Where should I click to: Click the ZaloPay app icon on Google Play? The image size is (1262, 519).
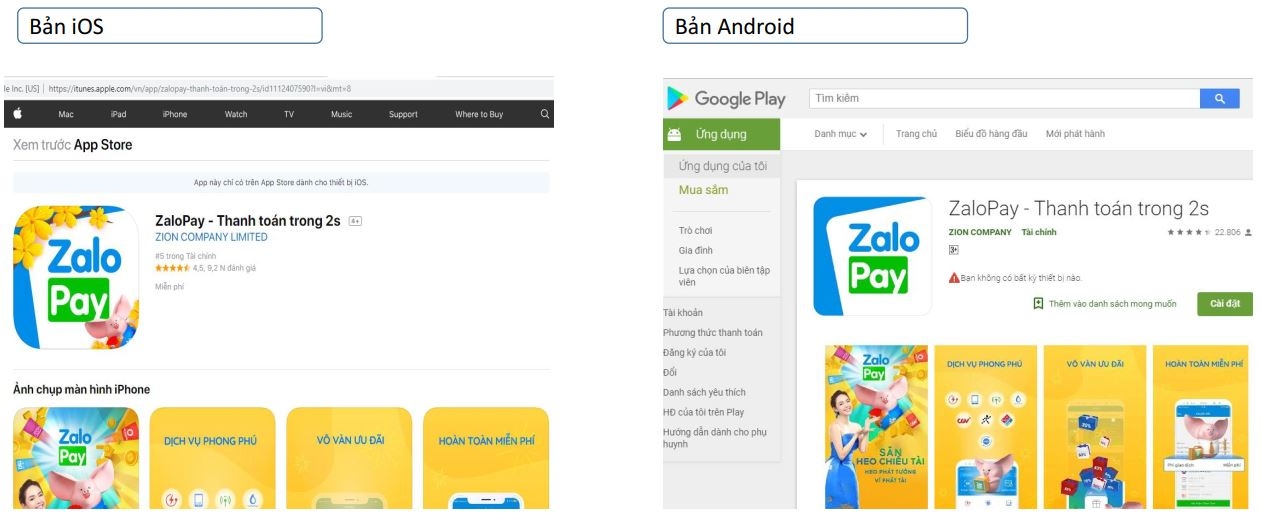tap(872, 256)
